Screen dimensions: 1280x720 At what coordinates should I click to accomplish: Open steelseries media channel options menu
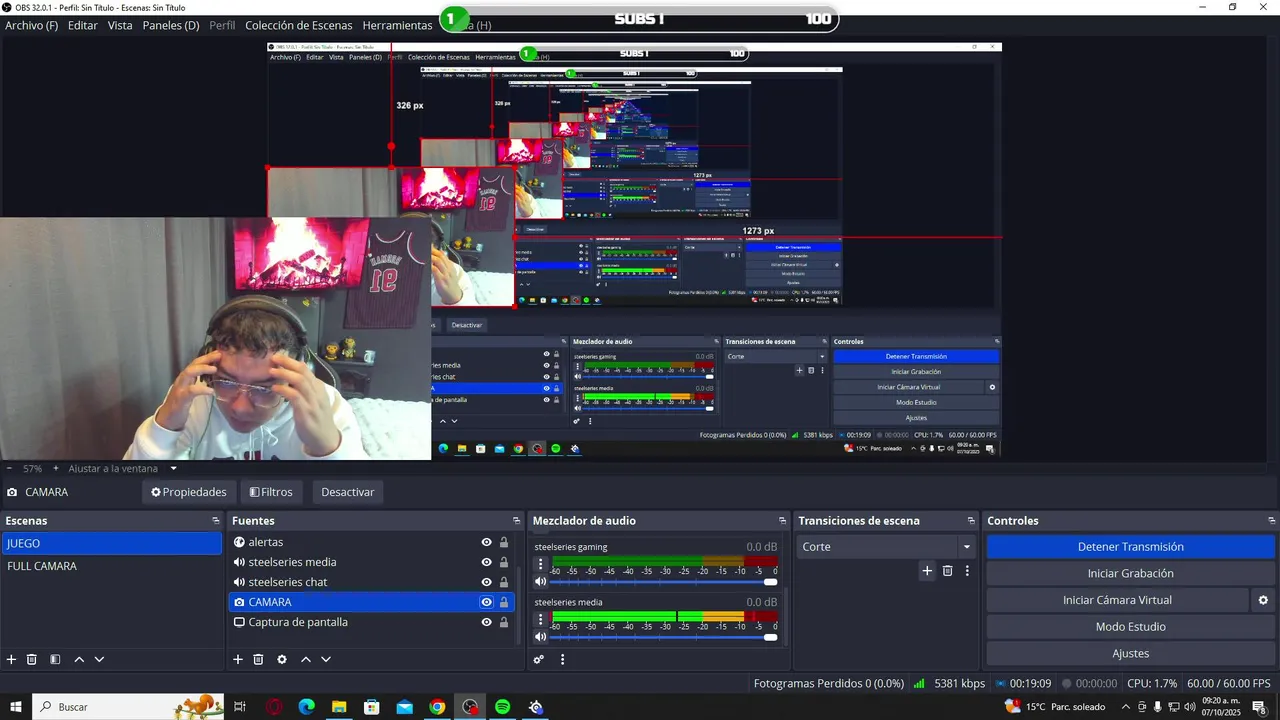(541, 619)
